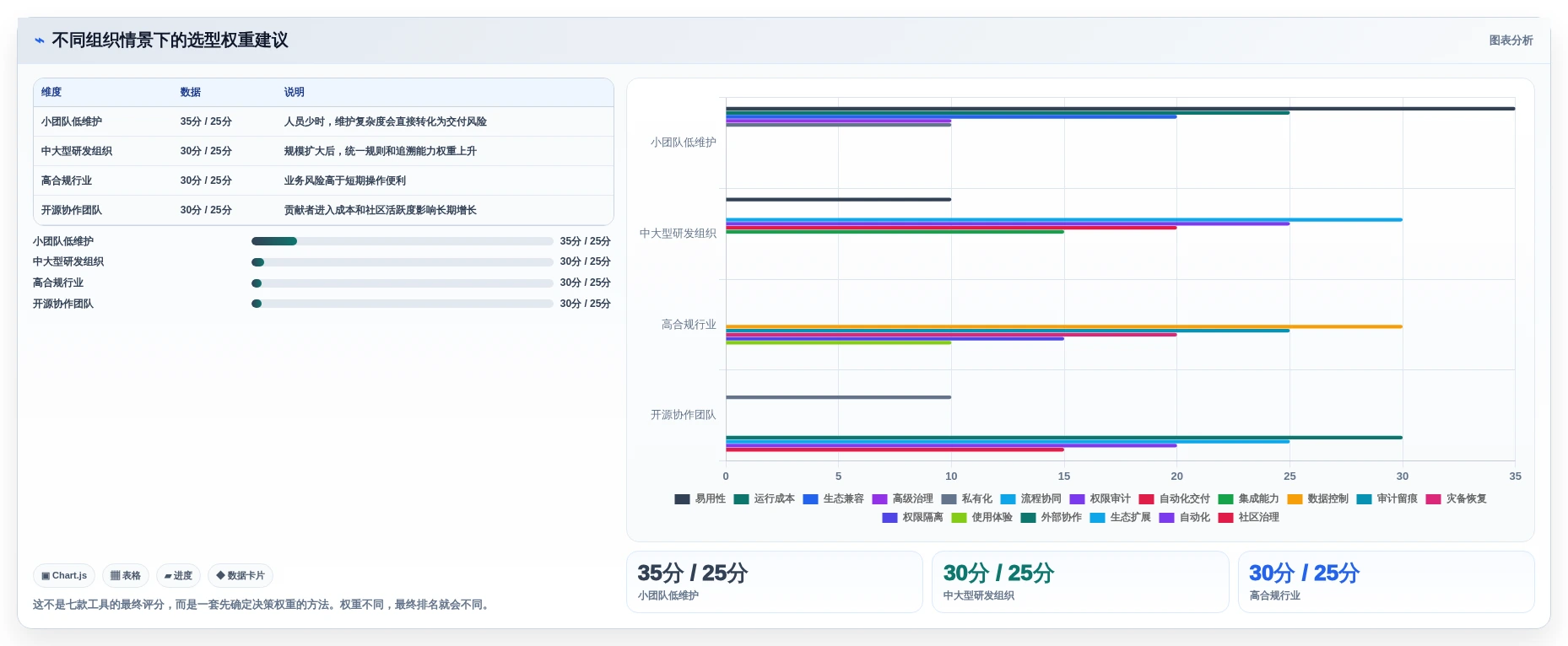Image resolution: width=1568 pixels, height=646 pixels.
Task: Toggle the 审计留痕 legend entry
Action: 1387,498
